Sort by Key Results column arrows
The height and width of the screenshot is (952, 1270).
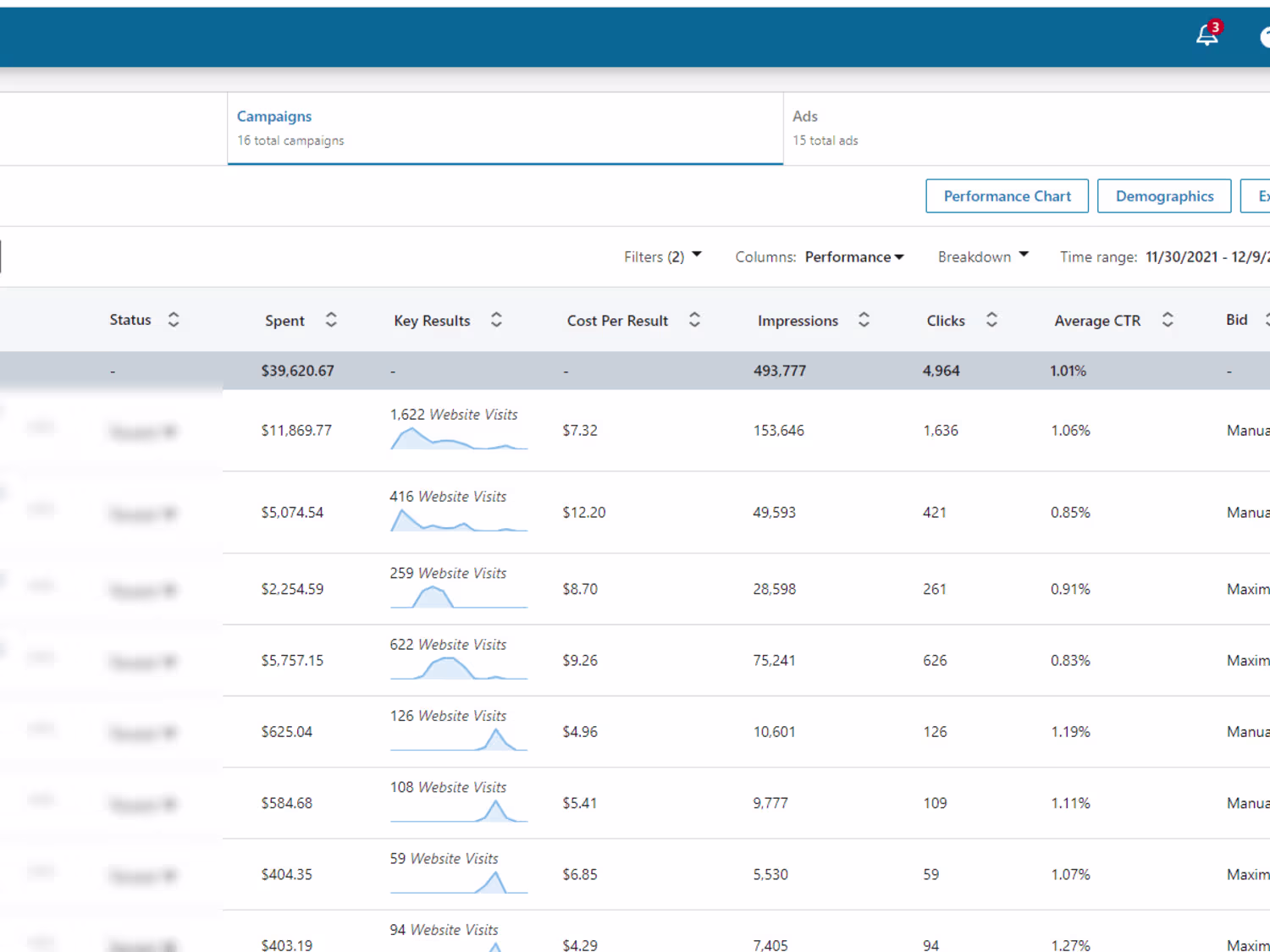pos(496,320)
